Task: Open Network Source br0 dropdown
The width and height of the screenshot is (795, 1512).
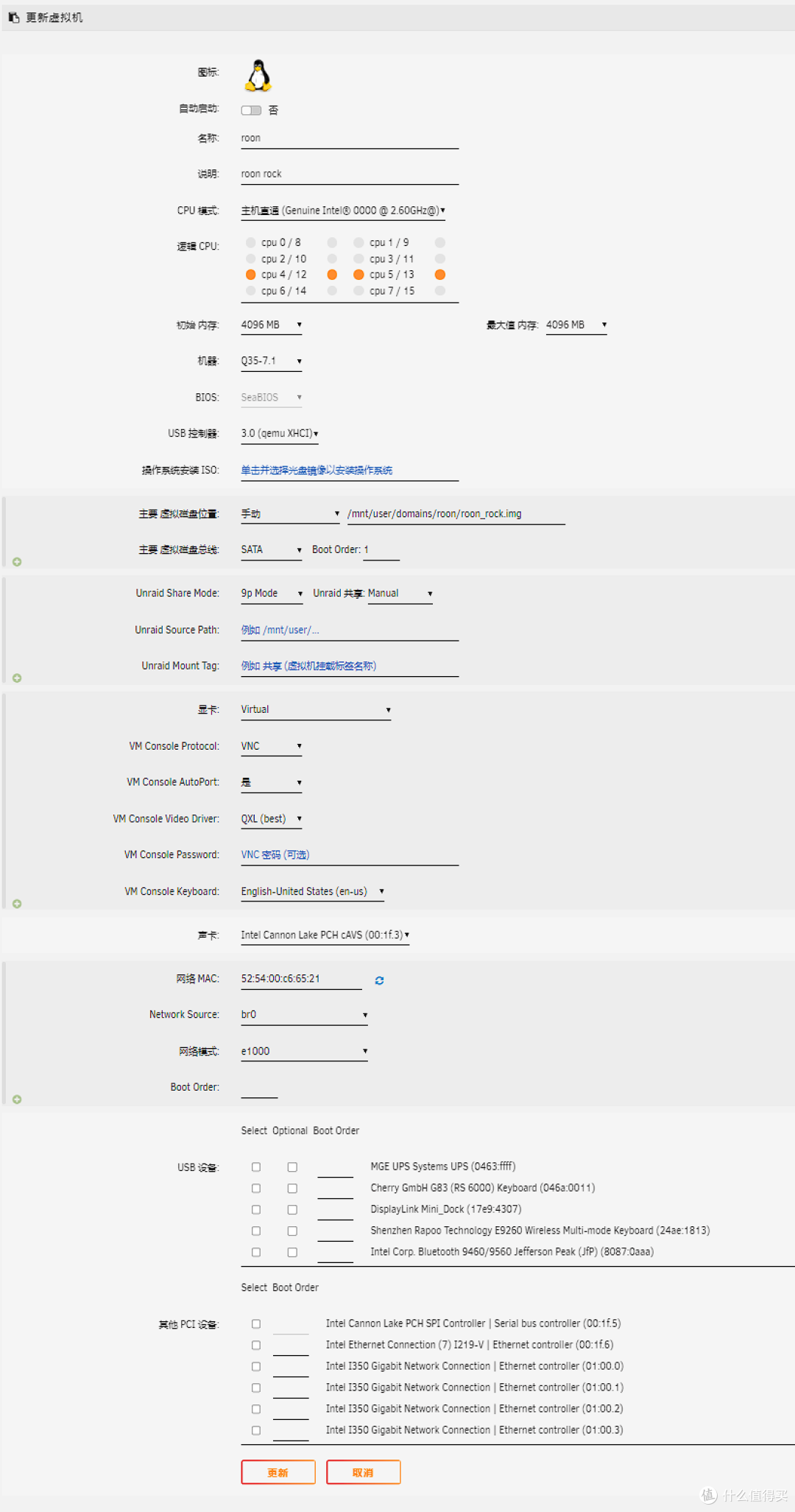Action: click(x=304, y=1015)
